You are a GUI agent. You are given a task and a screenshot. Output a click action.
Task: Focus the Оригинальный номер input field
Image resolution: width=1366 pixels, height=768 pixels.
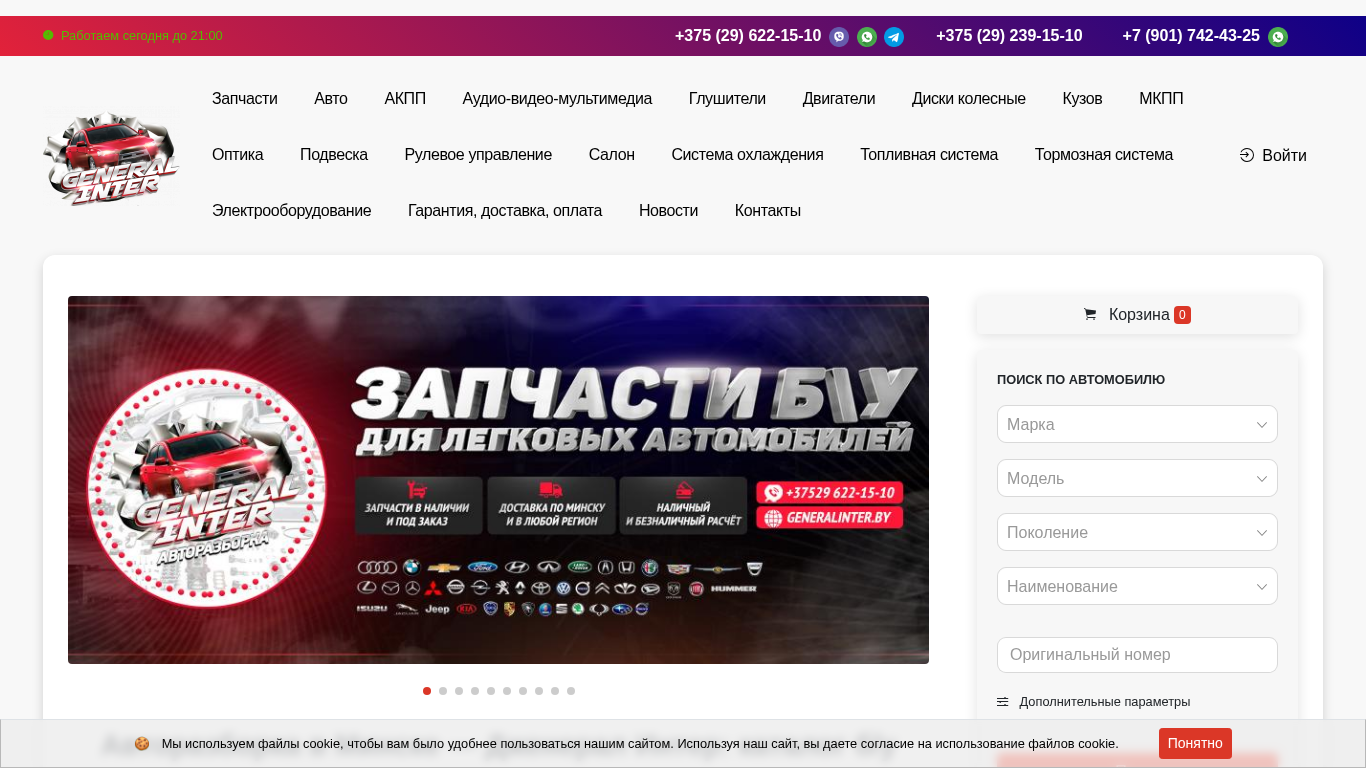[1137, 655]
